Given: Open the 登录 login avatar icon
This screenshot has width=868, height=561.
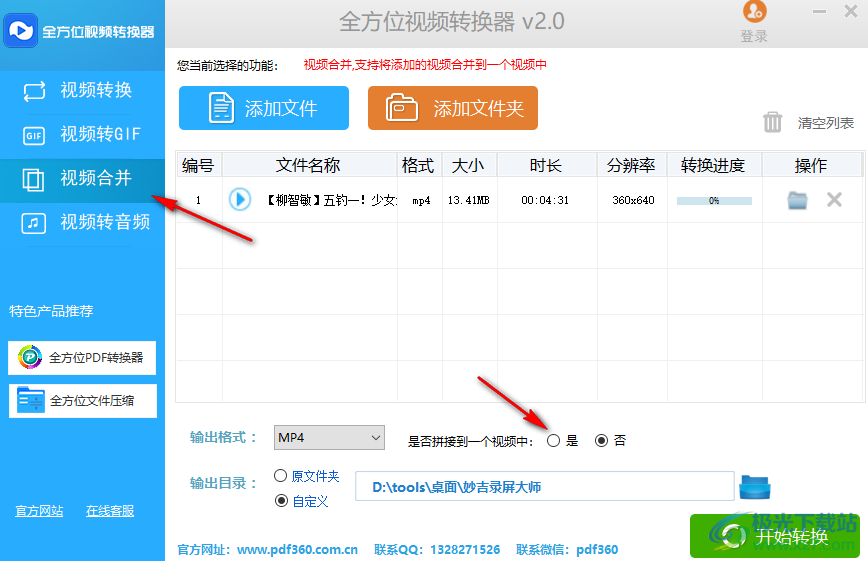Looking at the screenshot, I should tap(755, 11).
